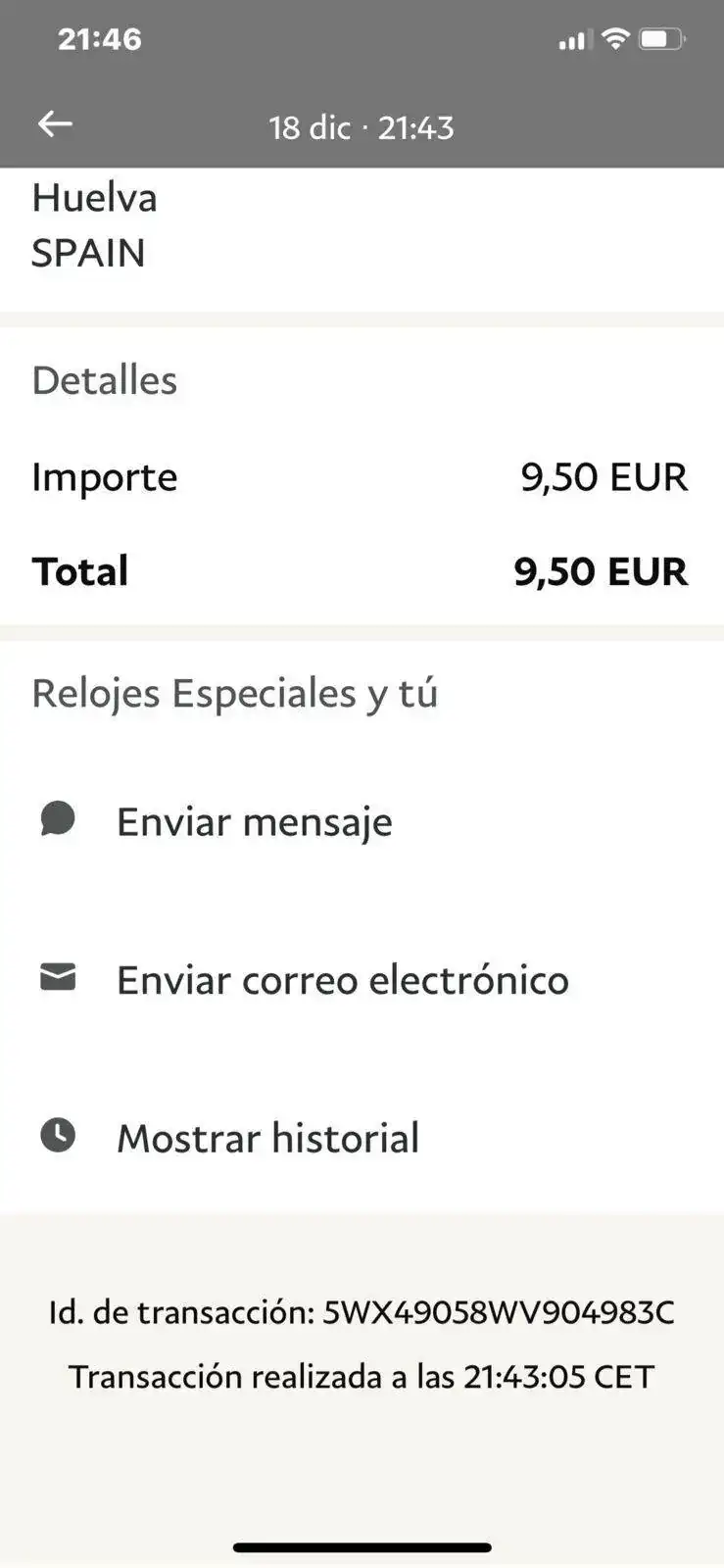Open Mostrar historial entry
The height and width of the screenshot is (1568, 724).
362,1138
